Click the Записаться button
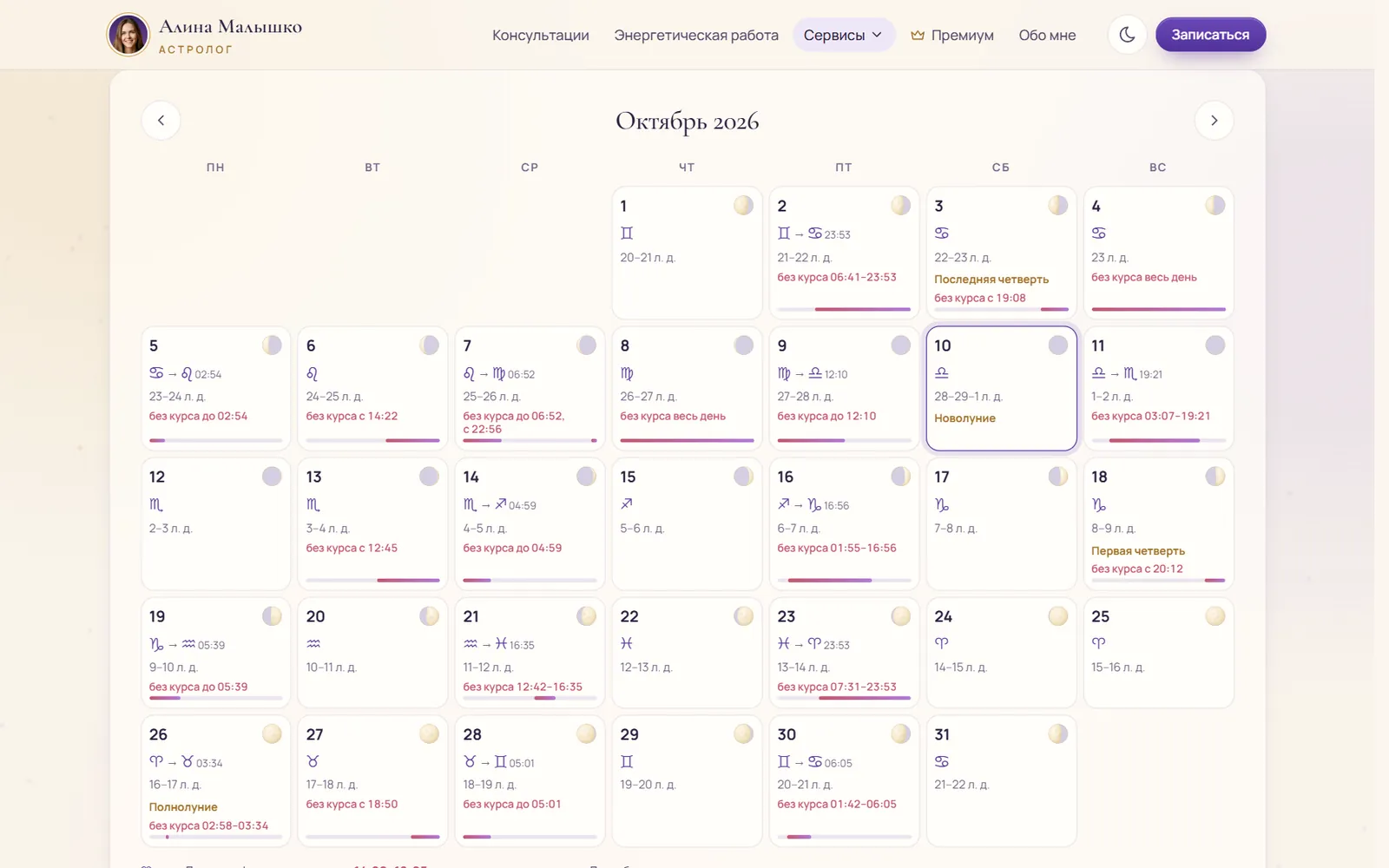The height and width of the screenshot is (868, 1389). coord(1210,35)
